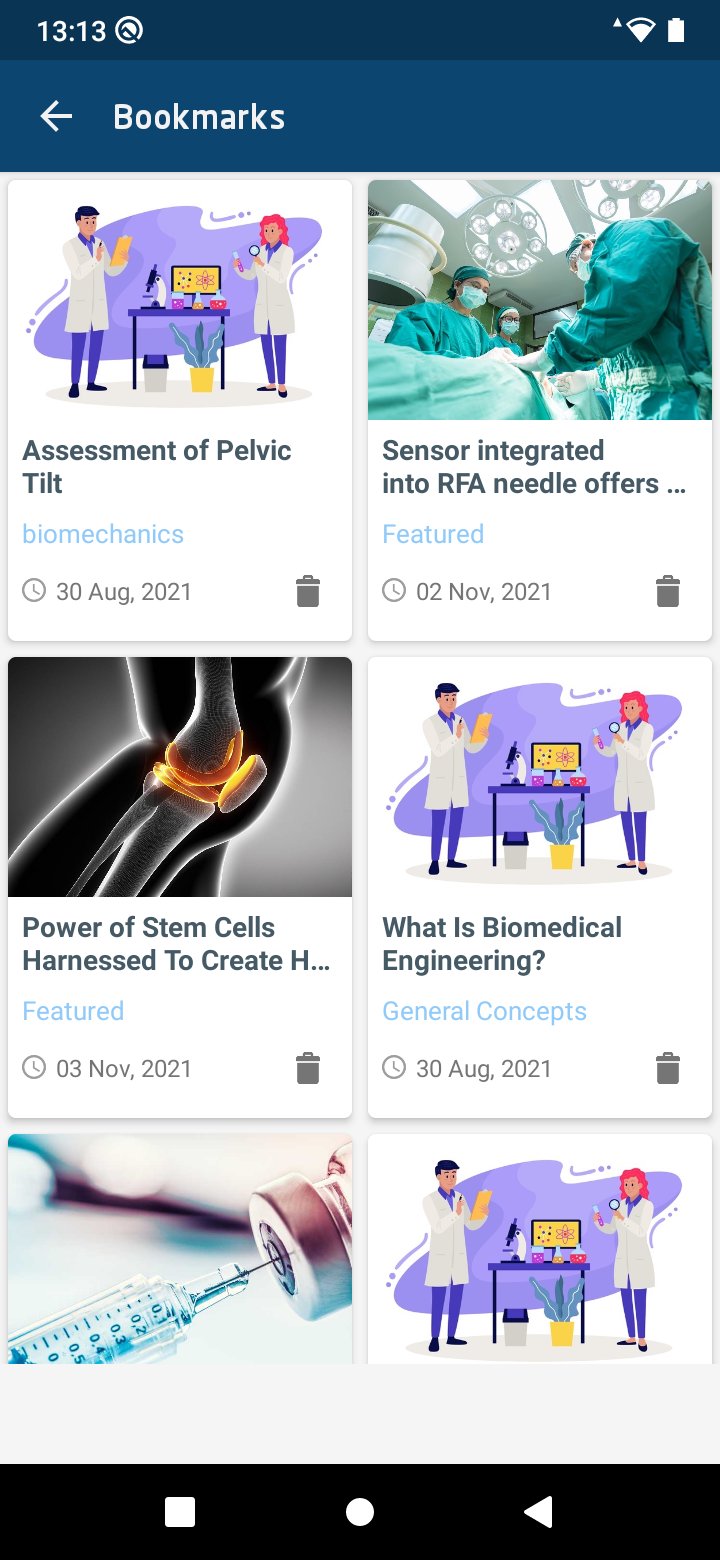Open the surgeons operating room thumbnail
This screenshot has width=720, height=1560.
pos(540,300)
